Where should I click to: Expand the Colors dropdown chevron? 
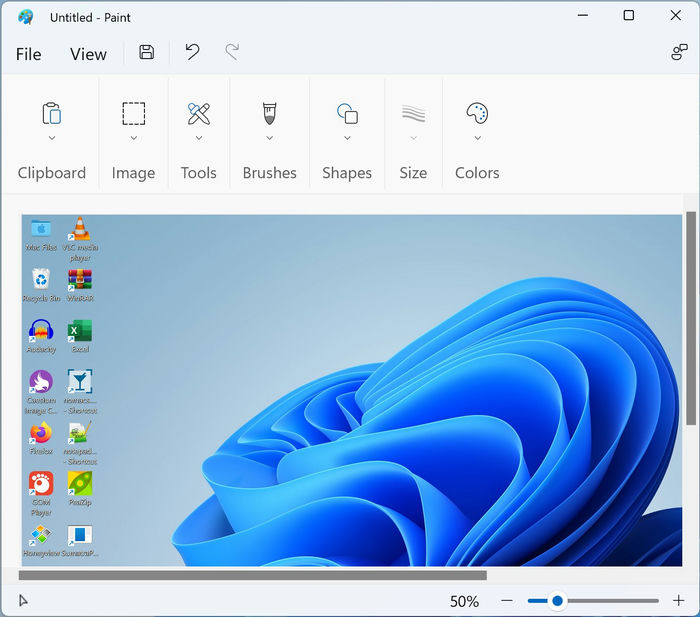pyautogui.click(x=478, y=138)
